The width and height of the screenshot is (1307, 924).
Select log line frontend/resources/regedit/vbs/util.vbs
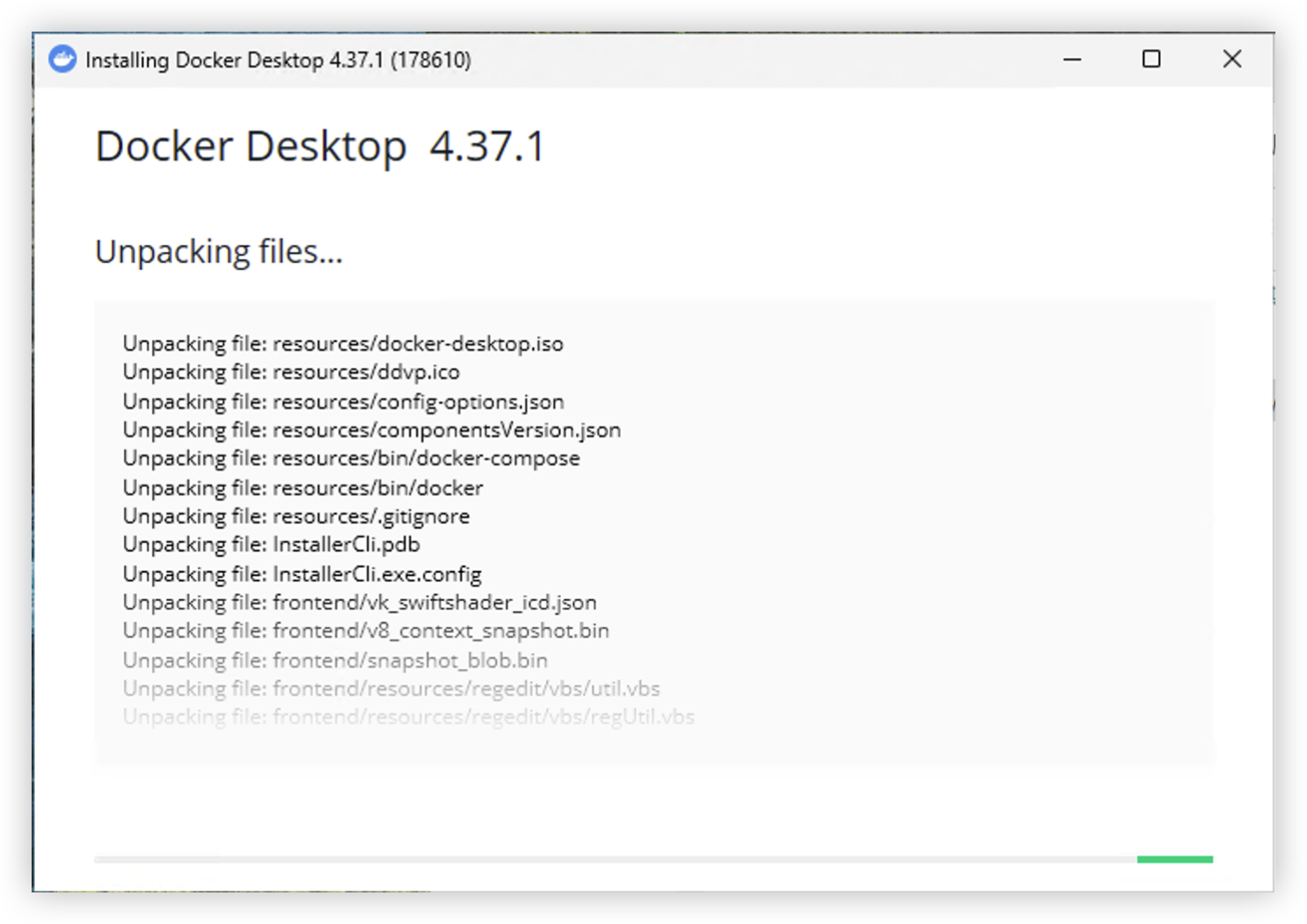[391, 688]
